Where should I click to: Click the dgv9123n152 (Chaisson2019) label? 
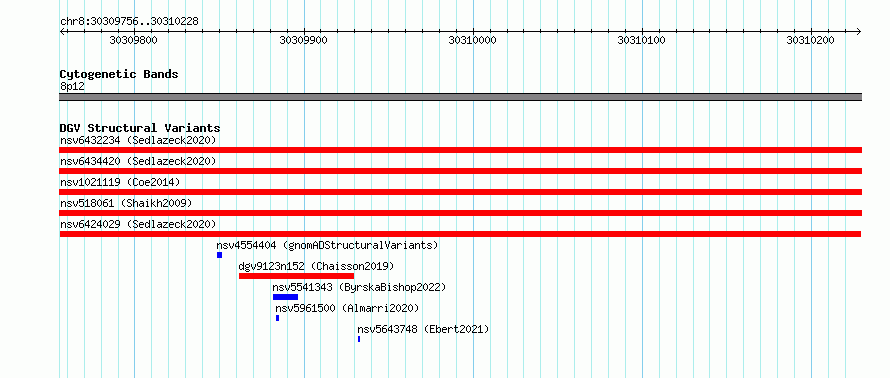coord(316,266)
